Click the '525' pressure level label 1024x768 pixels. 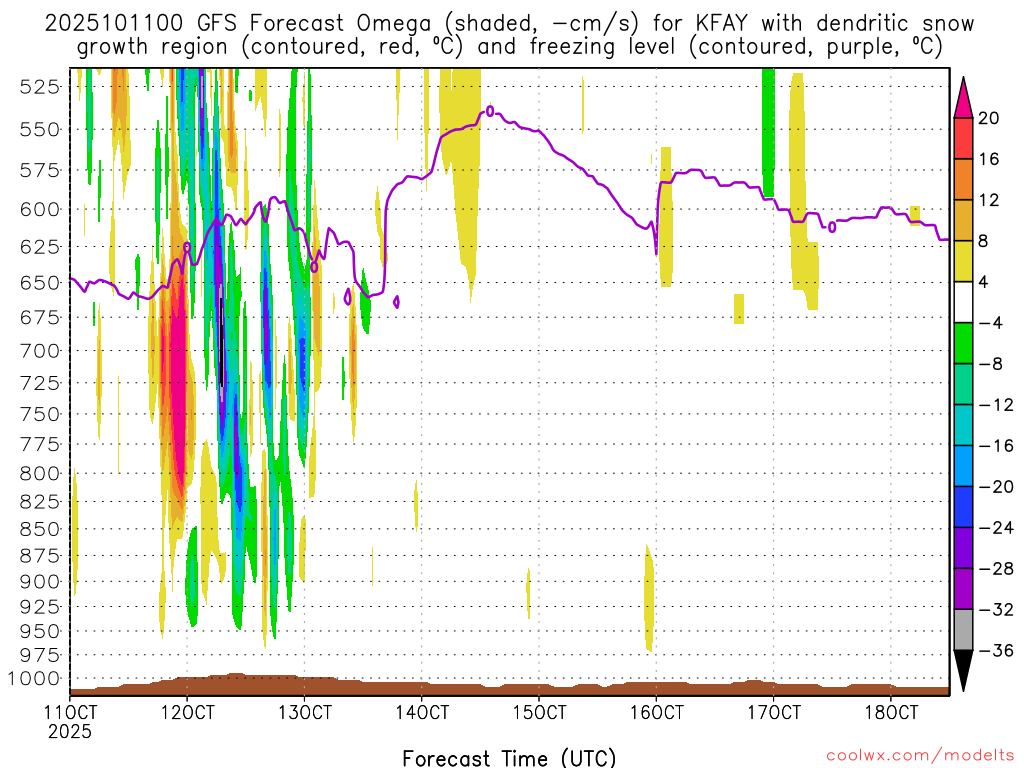(40, 86)
